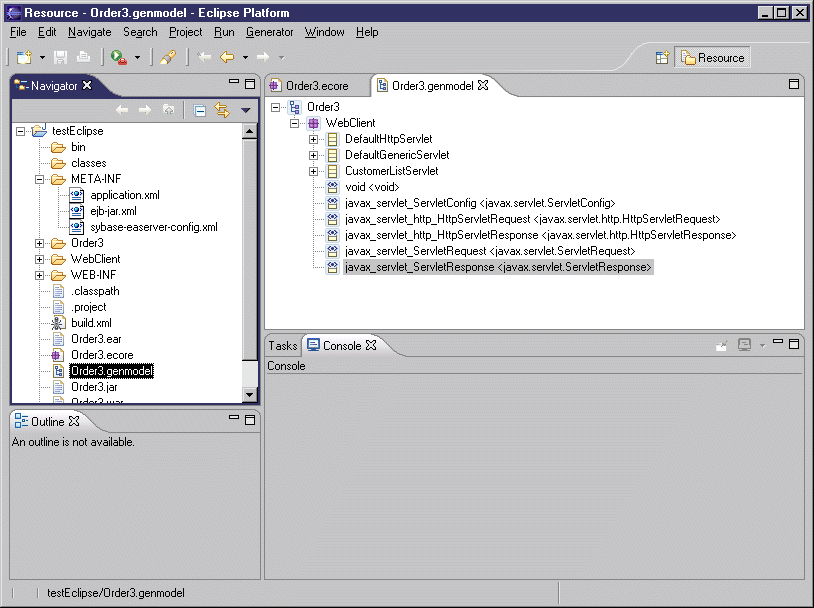Click the External Tools run icon
814x608 pixels.
click(x=119, y=58)
